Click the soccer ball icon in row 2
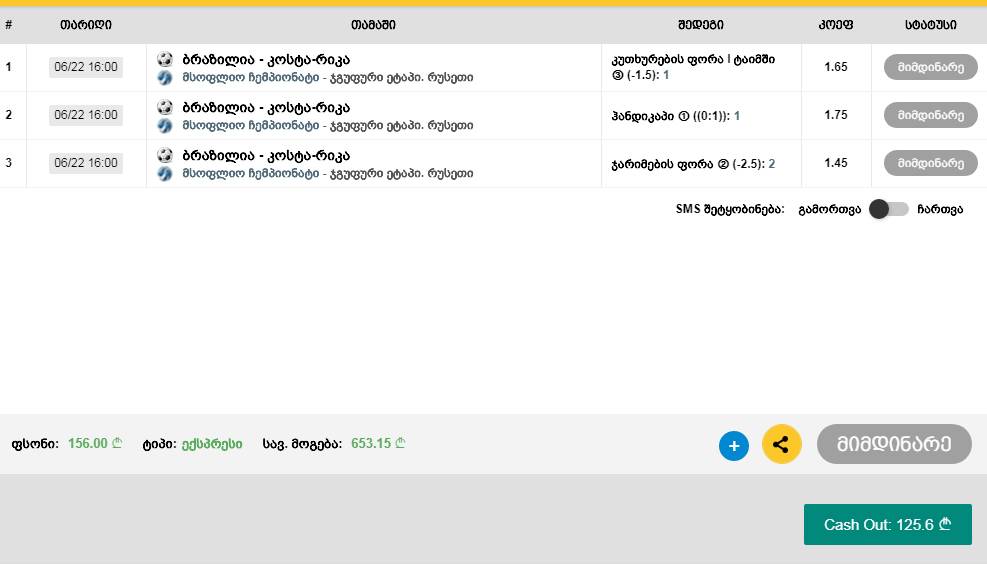Viewport: 987px width, 564px height. coord(165,107)
